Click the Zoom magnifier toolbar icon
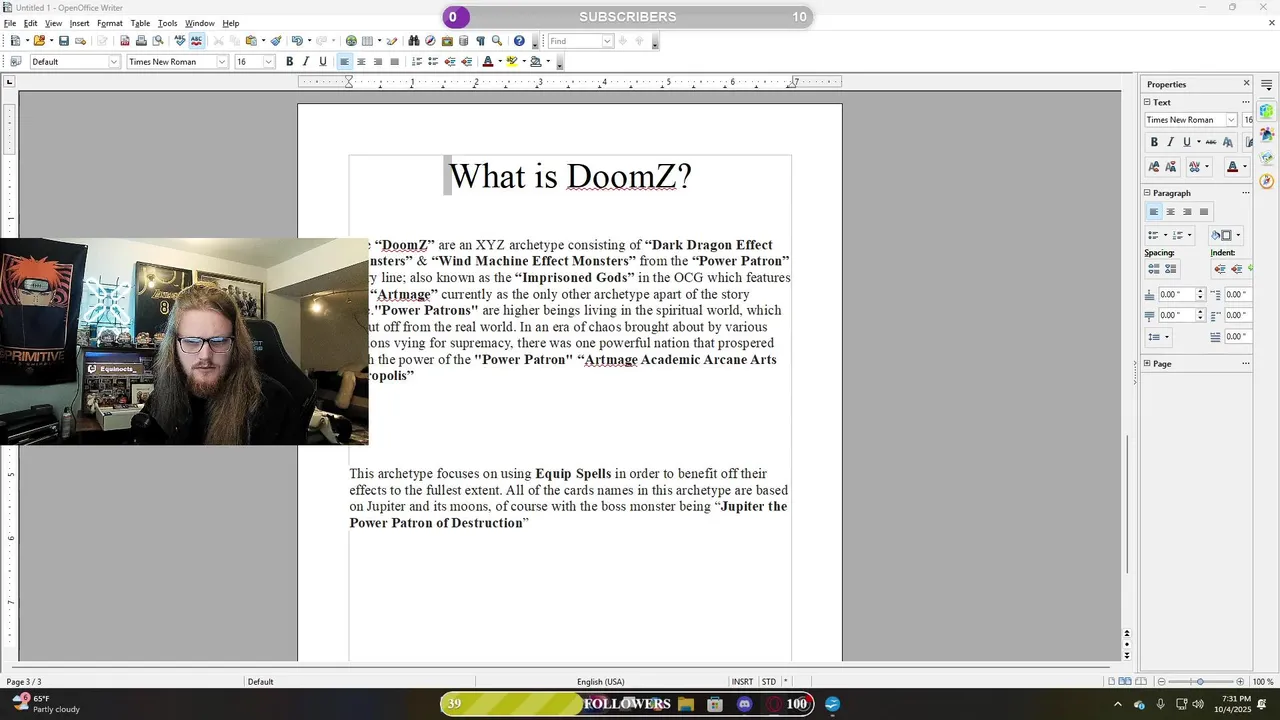The image size is (1280, 720). click(x=496, y=41)
